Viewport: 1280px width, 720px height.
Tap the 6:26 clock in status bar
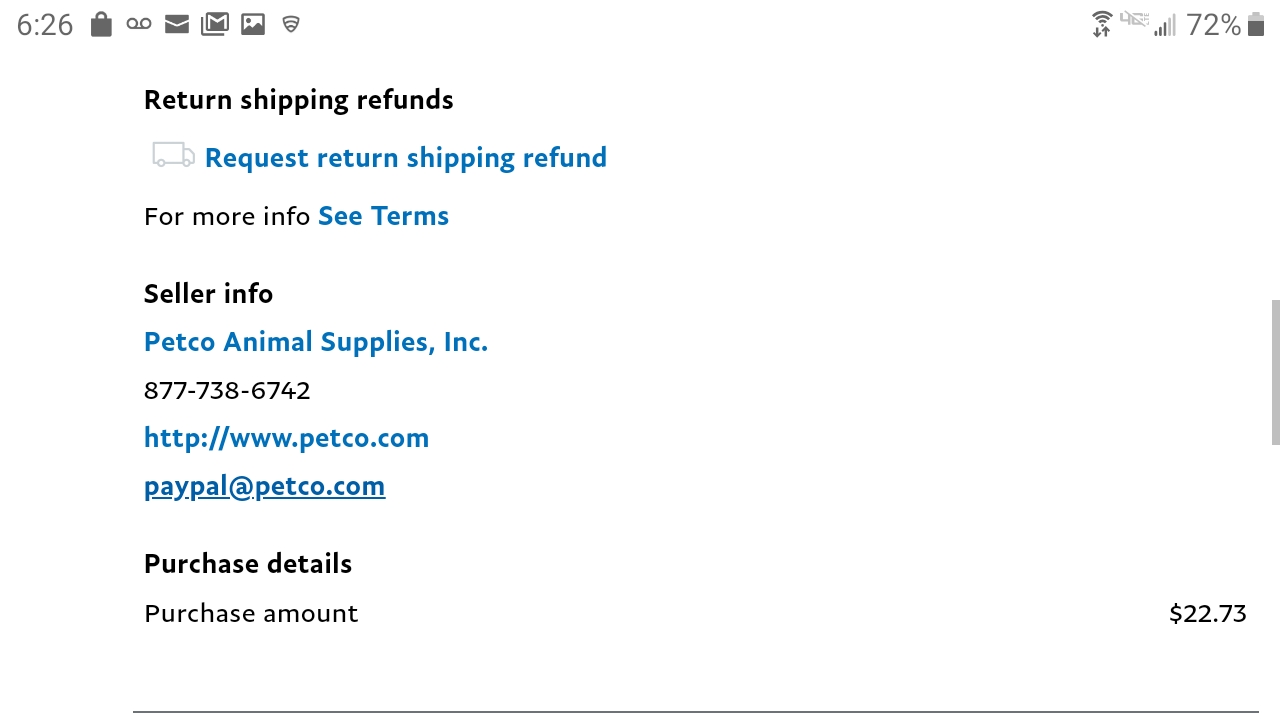click(45, 25)
